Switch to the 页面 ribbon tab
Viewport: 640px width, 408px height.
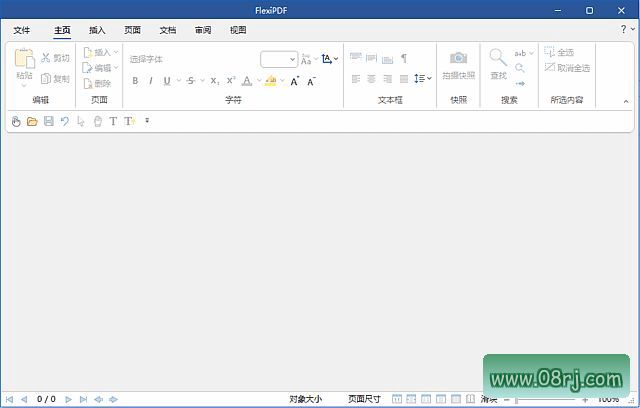click(x=132, y=30)
